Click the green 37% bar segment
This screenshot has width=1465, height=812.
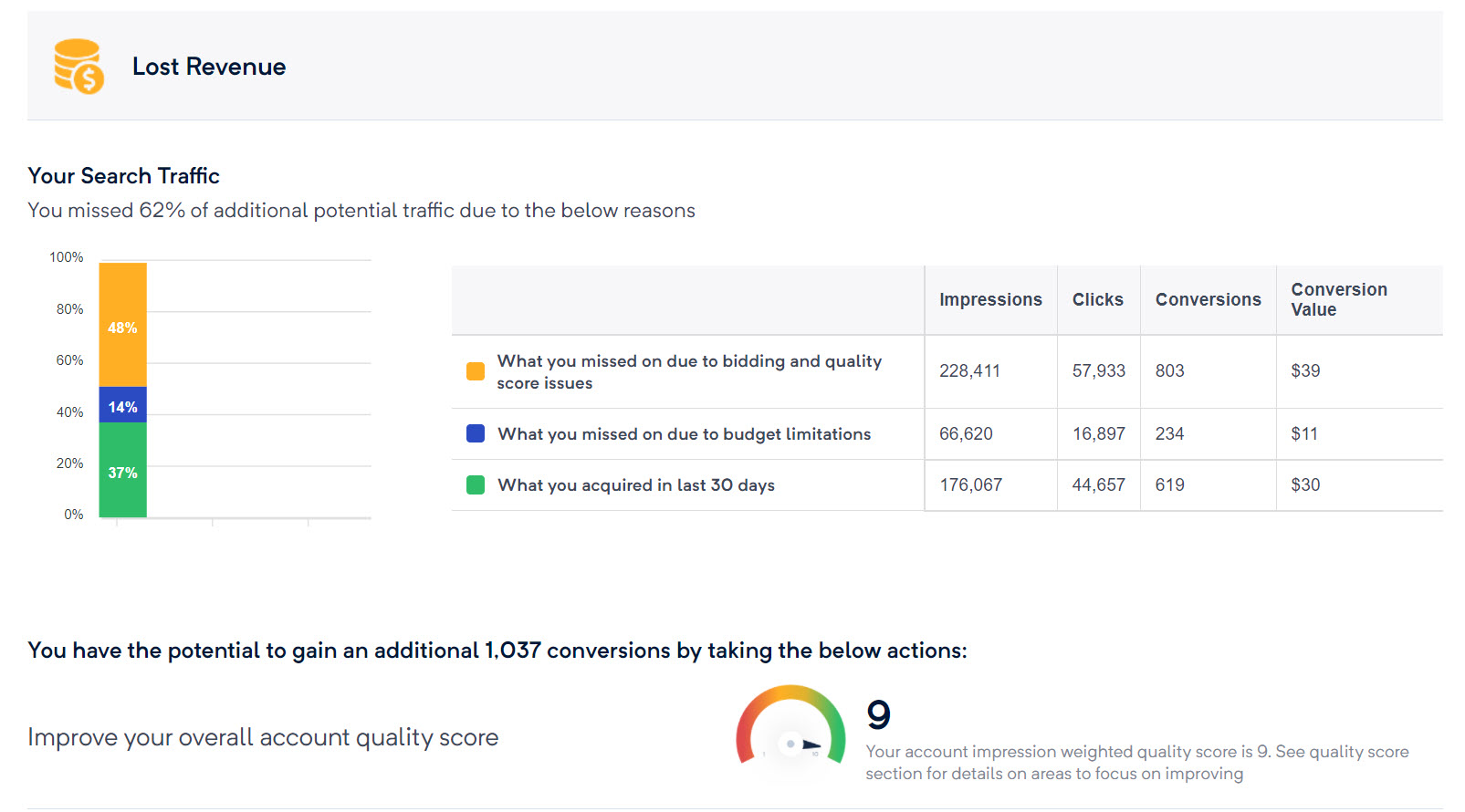[122, 471]
